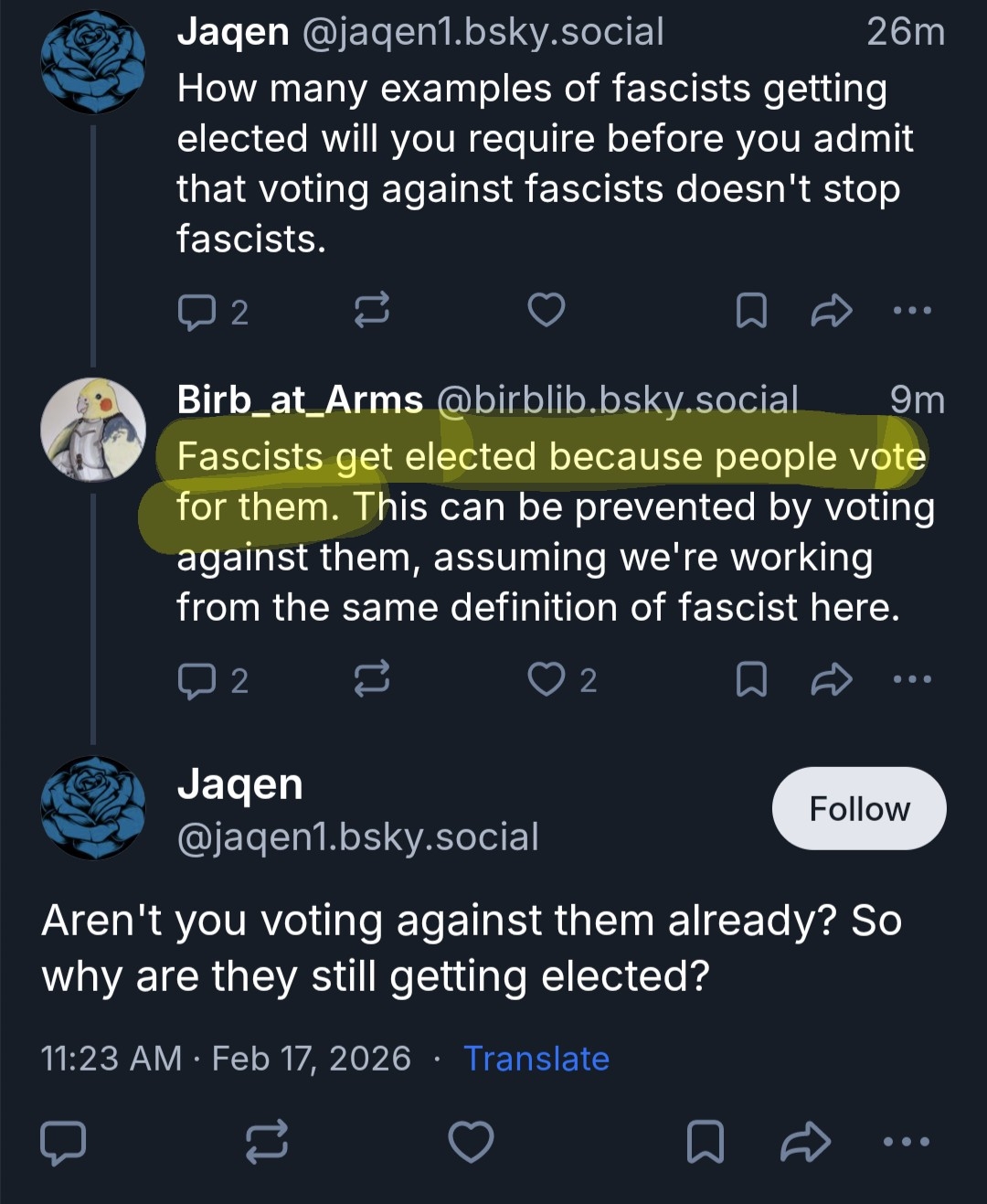The image size is (987, 1204).
Task: Bookmark the Birb_at_Arms post
Action: [751, 679]
